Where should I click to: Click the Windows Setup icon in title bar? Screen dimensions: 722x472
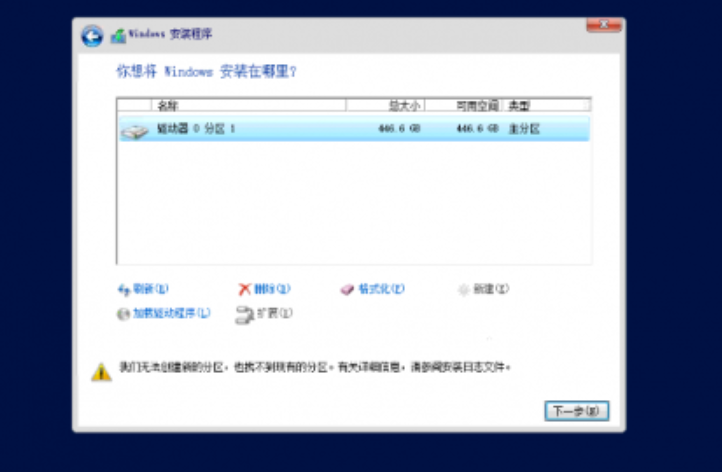(118, 36)
